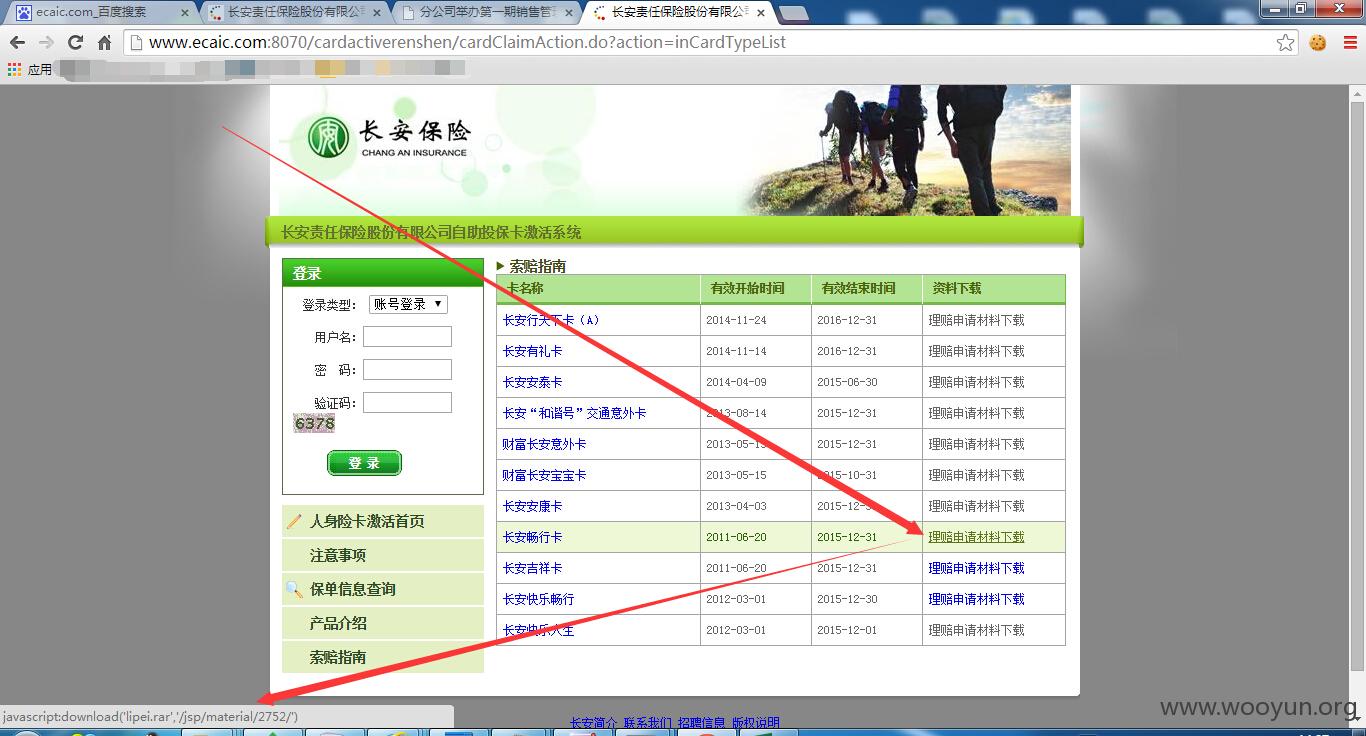Screen dimensions: 1366x736
Task: Download 理赔申请材料 for 长安安泰卡
Action: [x=976, y=382]
